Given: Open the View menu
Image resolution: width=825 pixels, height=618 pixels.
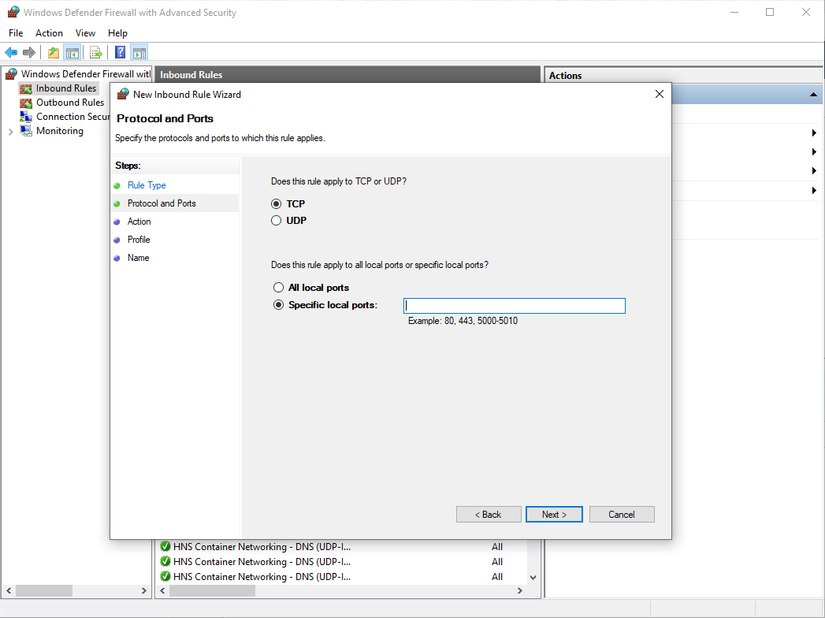Looking at the screenshot, I should (85, 33).
